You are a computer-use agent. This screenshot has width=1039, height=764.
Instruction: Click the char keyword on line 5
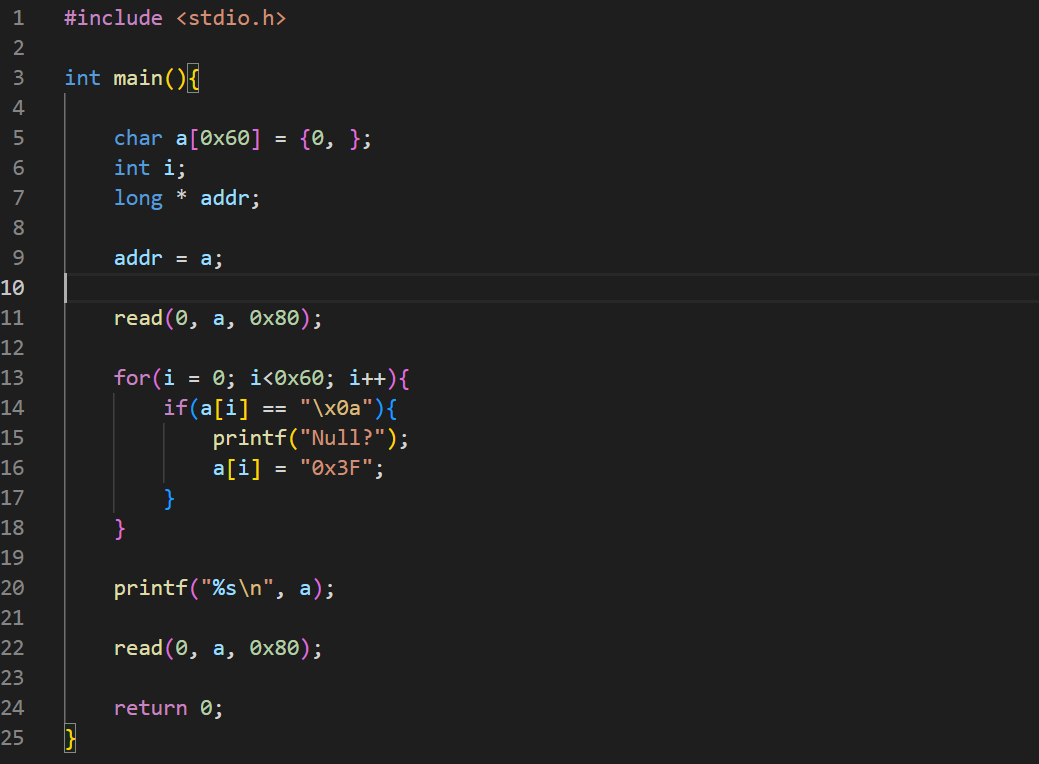(x=138, y=138)
